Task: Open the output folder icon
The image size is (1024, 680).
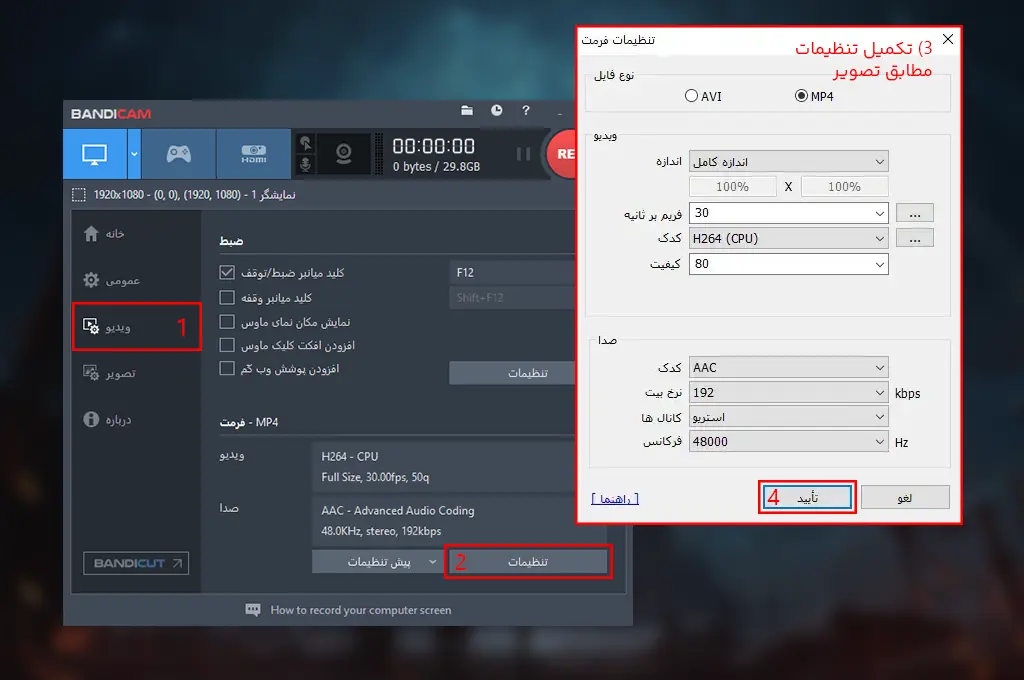Action: click(466, 112)
